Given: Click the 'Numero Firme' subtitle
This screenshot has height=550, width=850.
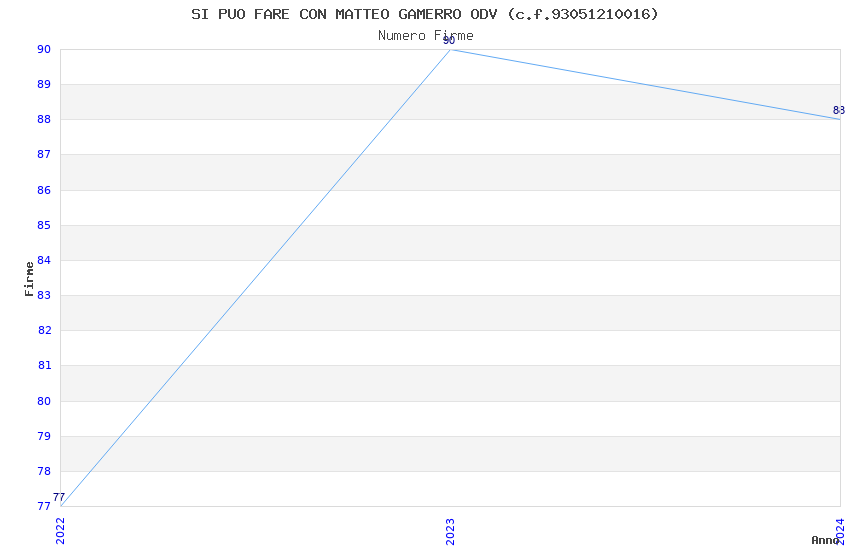Looking at the screenshot, I should pos(426,36).
